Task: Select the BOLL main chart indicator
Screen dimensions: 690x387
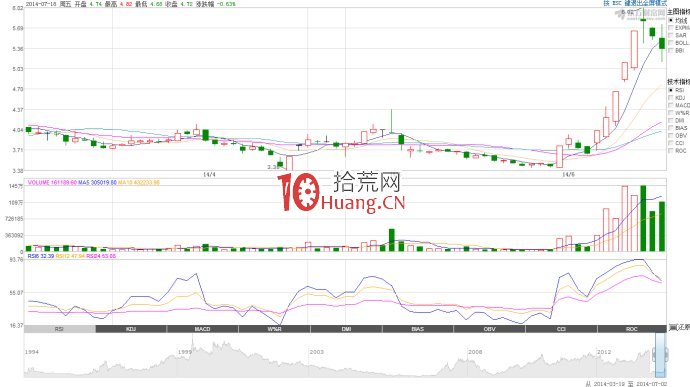Action: point(671,43)
